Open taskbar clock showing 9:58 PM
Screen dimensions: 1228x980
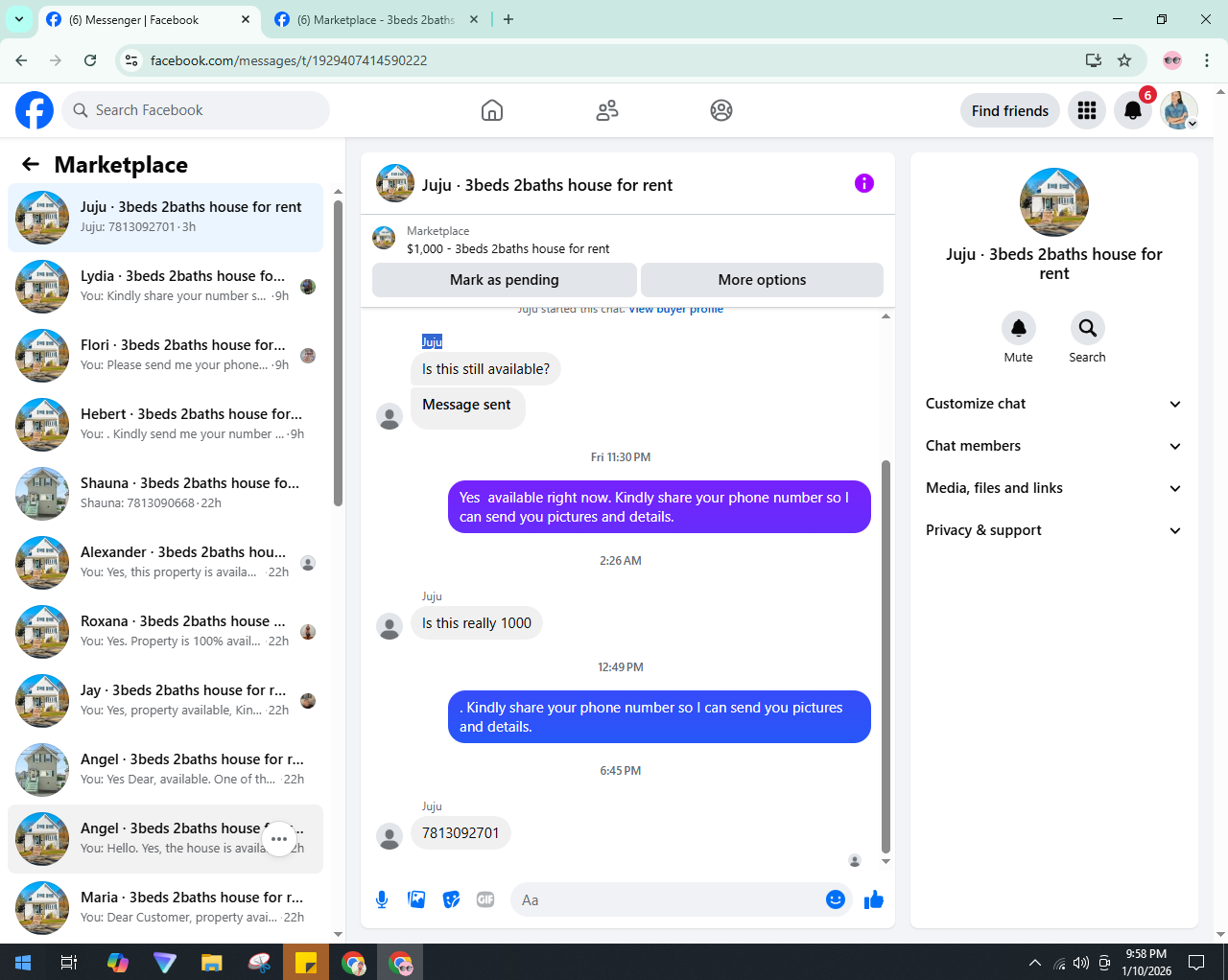[x=1146, y=962]
